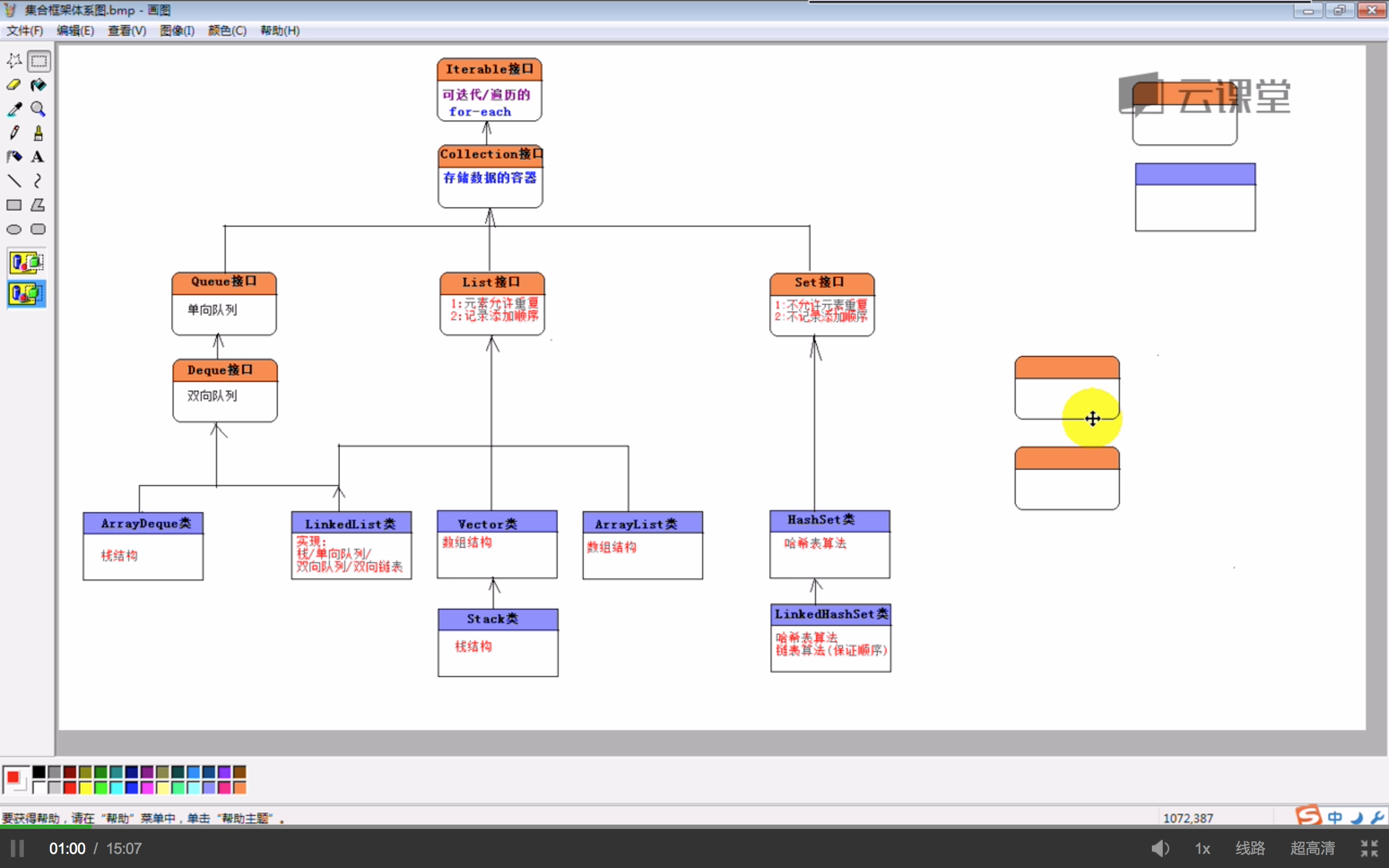Select the magenta palette swatch
This screenshot has height=868, width=1389.
point(147,788)
